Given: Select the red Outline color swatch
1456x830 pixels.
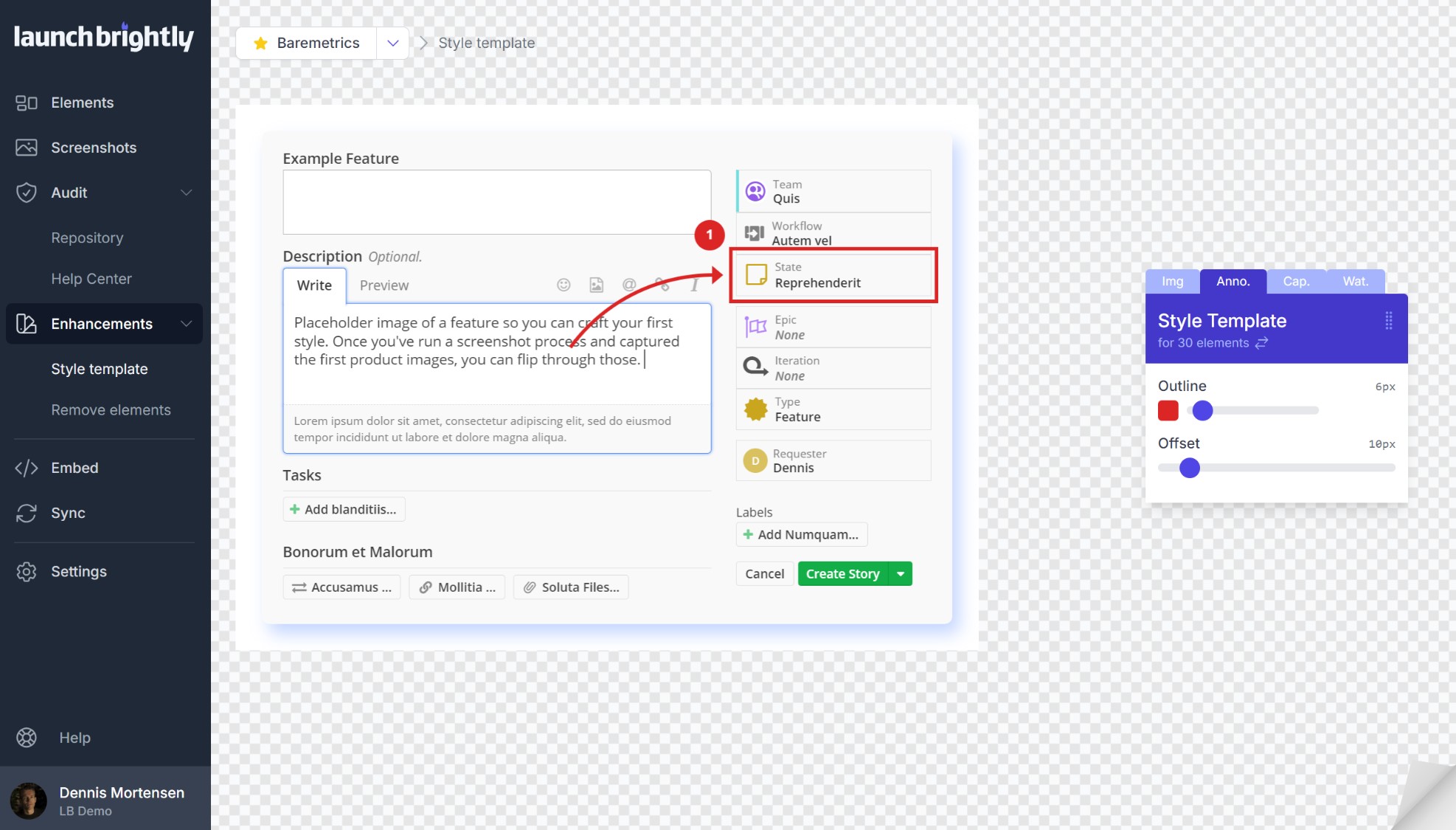Looking at the screenshot, I should pos(1168,411).
